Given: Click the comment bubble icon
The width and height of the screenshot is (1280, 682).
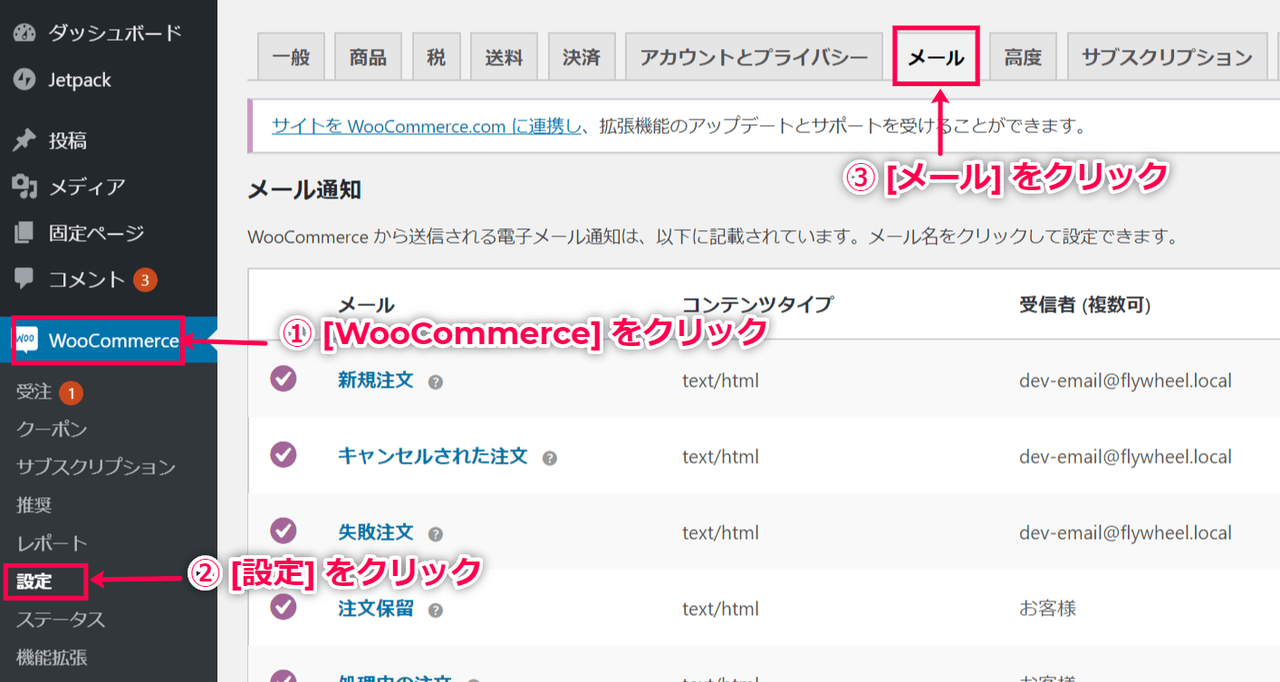Looking at the screenshot, I should tap(25, 279).
